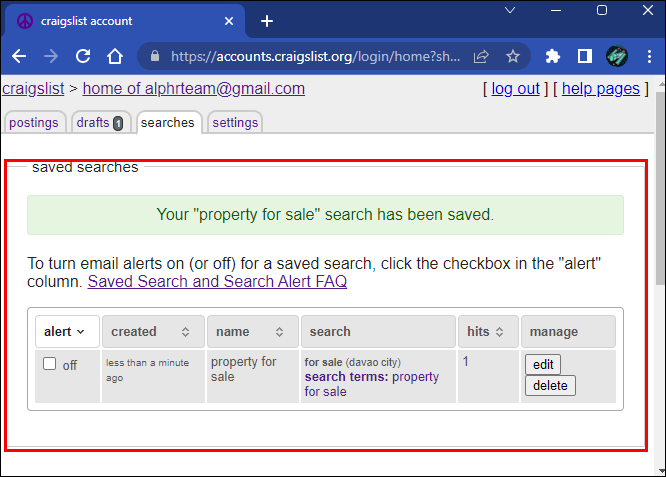The height and width of the screenshot is (477, 666).
Task: Maximize the browser window
Action: coord(602,10)
